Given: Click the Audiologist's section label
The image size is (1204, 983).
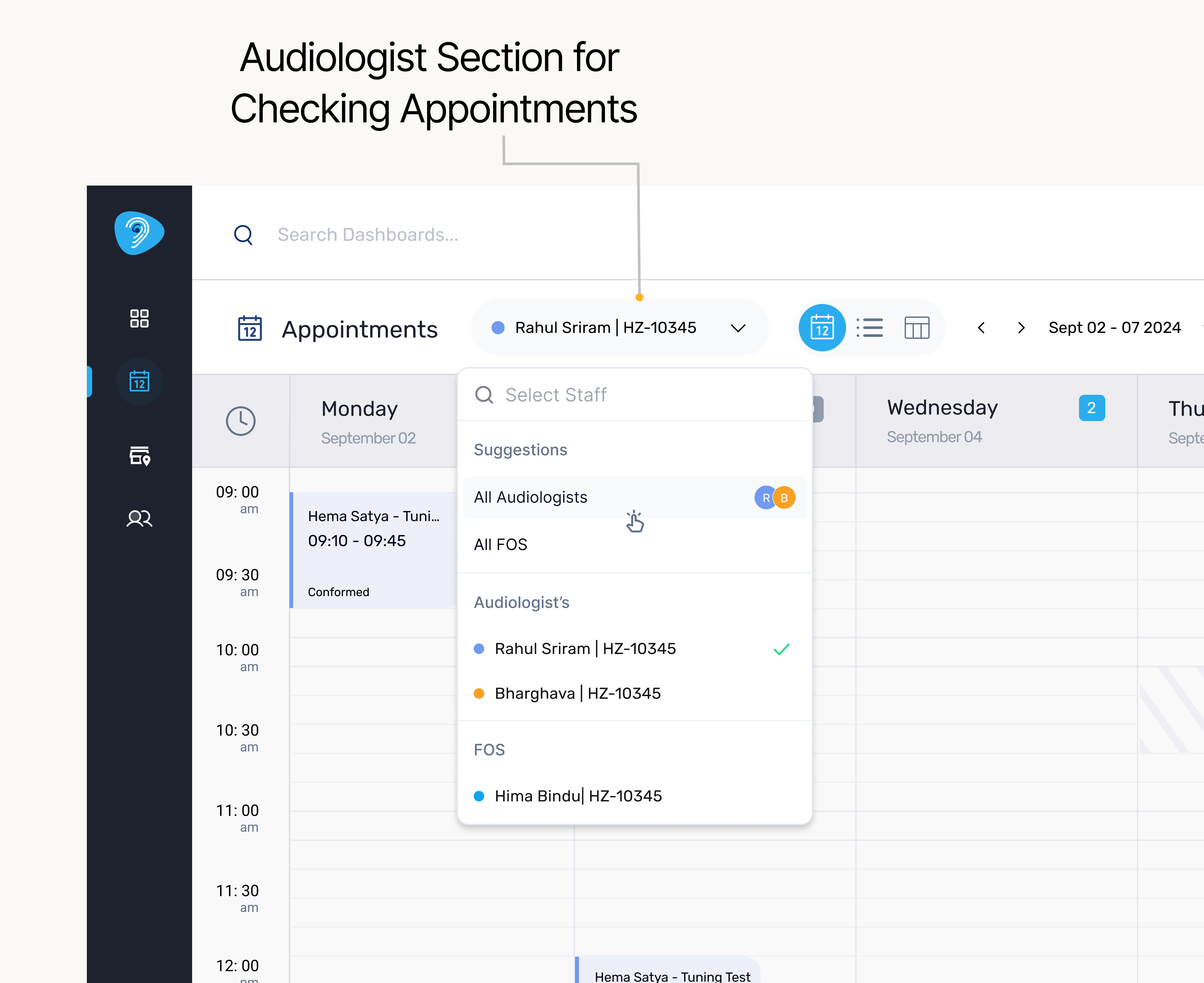Looking at the screenshot, I should (x=521, y=602).
